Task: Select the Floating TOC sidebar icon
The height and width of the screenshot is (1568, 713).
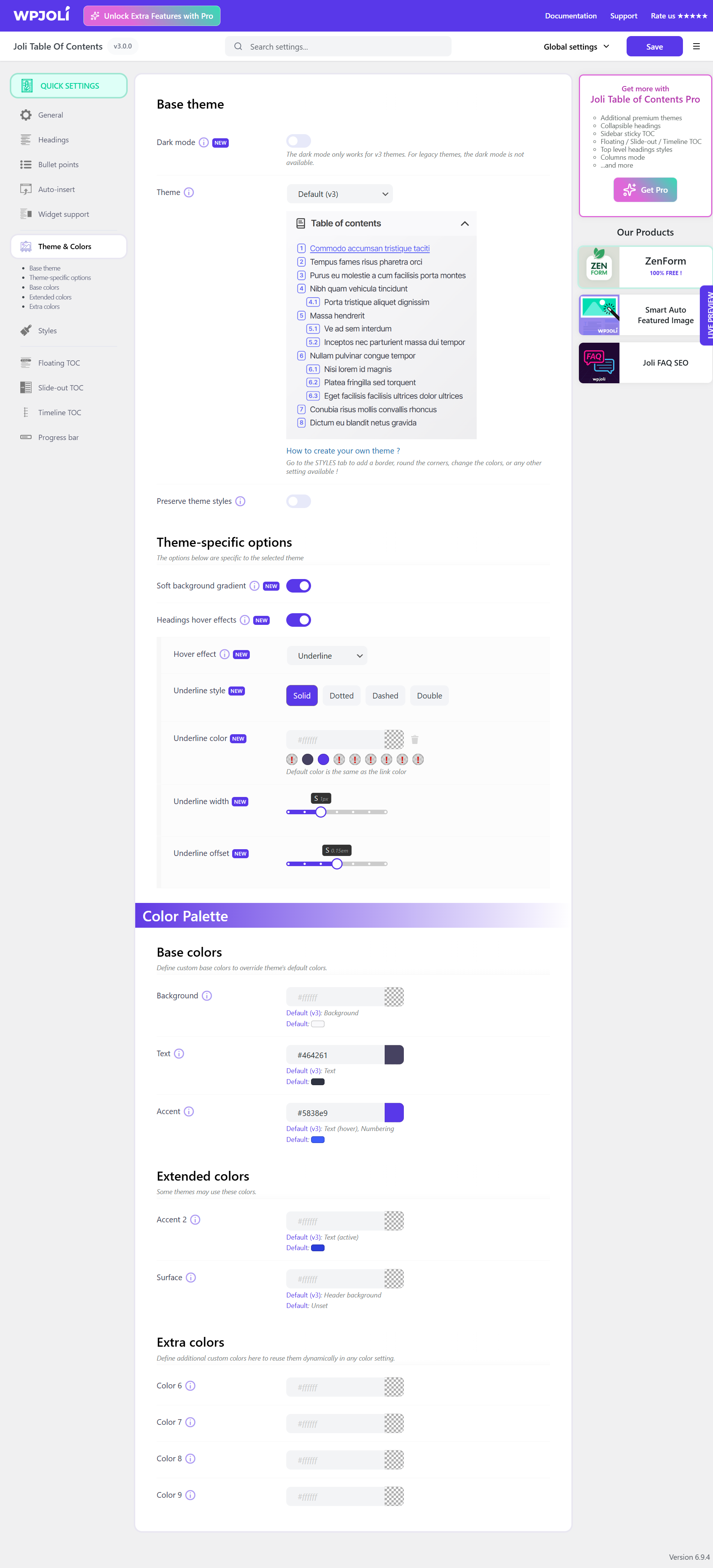Action: coord(26,362)
